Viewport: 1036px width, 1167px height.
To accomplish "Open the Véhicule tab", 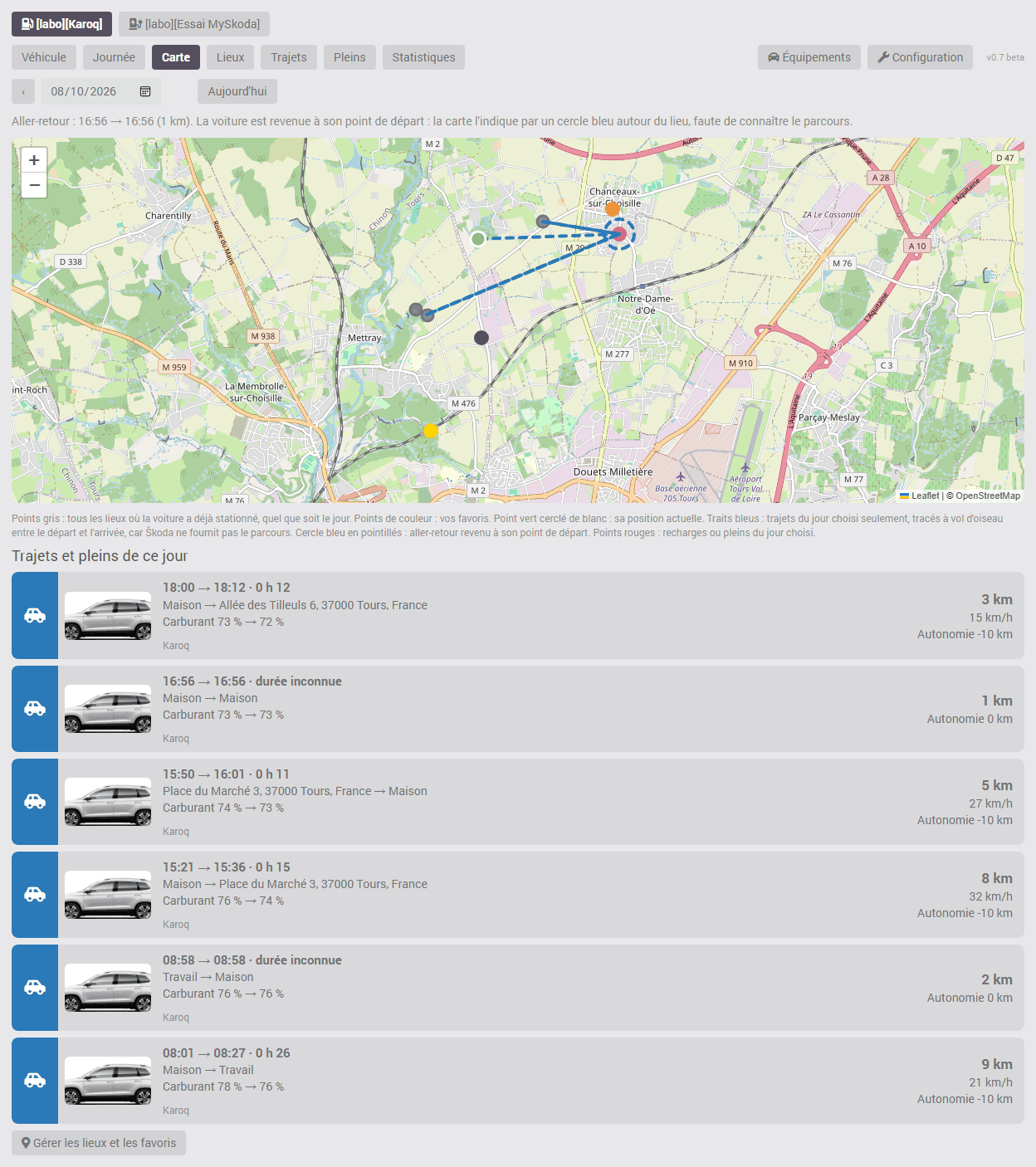I will coord(44,57).
